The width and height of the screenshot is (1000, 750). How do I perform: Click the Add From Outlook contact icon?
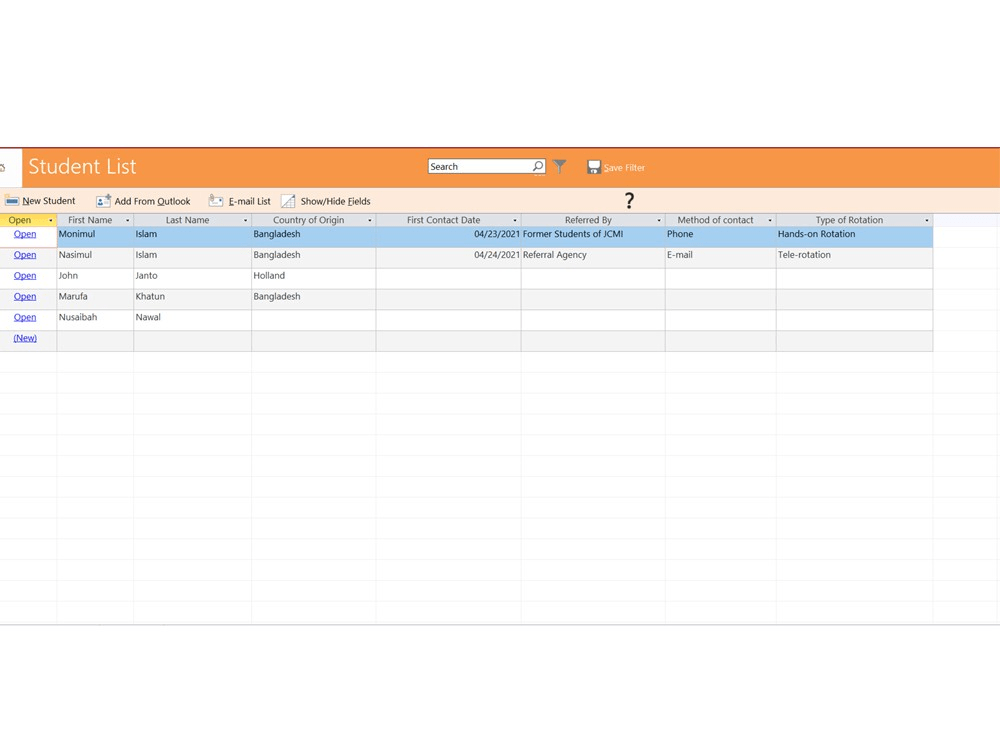(x=103, y=201)
